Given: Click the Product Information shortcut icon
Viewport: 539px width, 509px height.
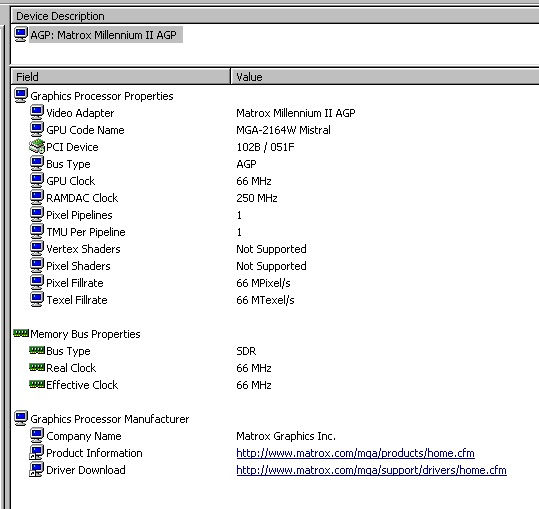Looking at the screenshot, I should [37, 453].
